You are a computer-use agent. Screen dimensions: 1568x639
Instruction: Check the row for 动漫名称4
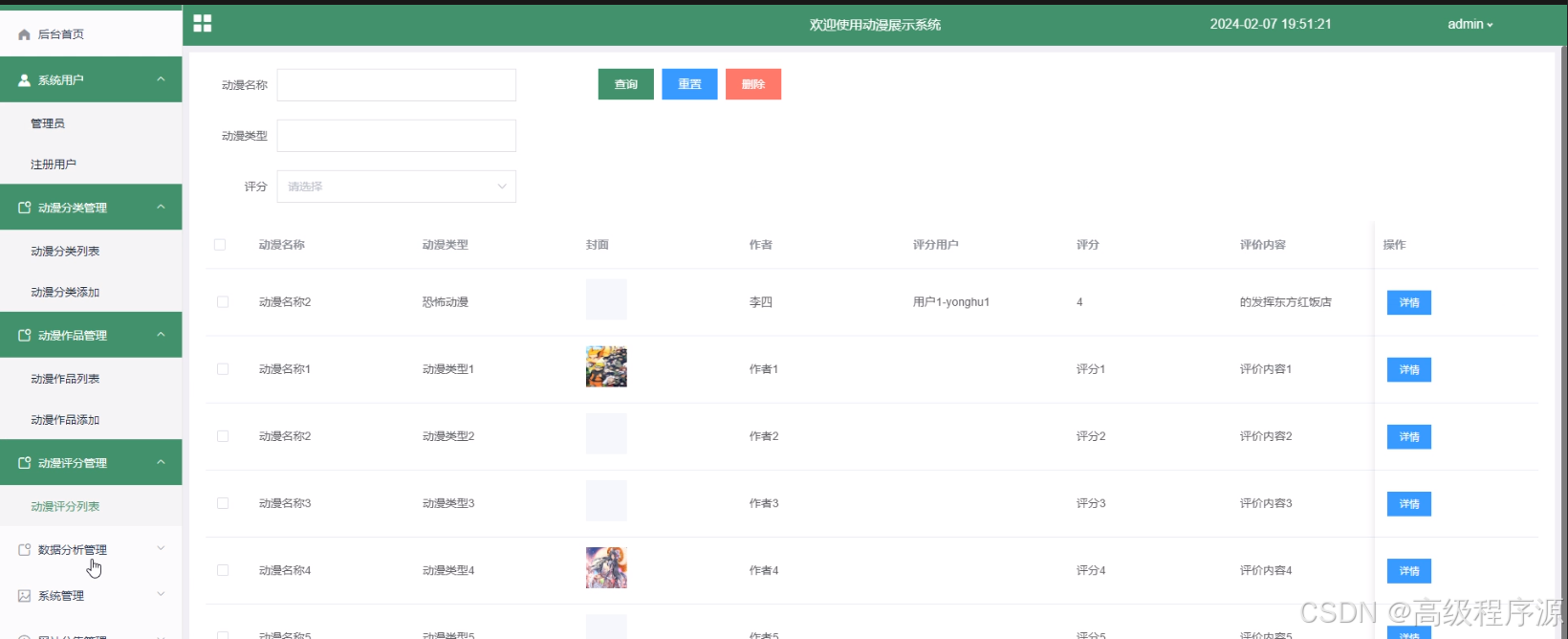point(223,570)
